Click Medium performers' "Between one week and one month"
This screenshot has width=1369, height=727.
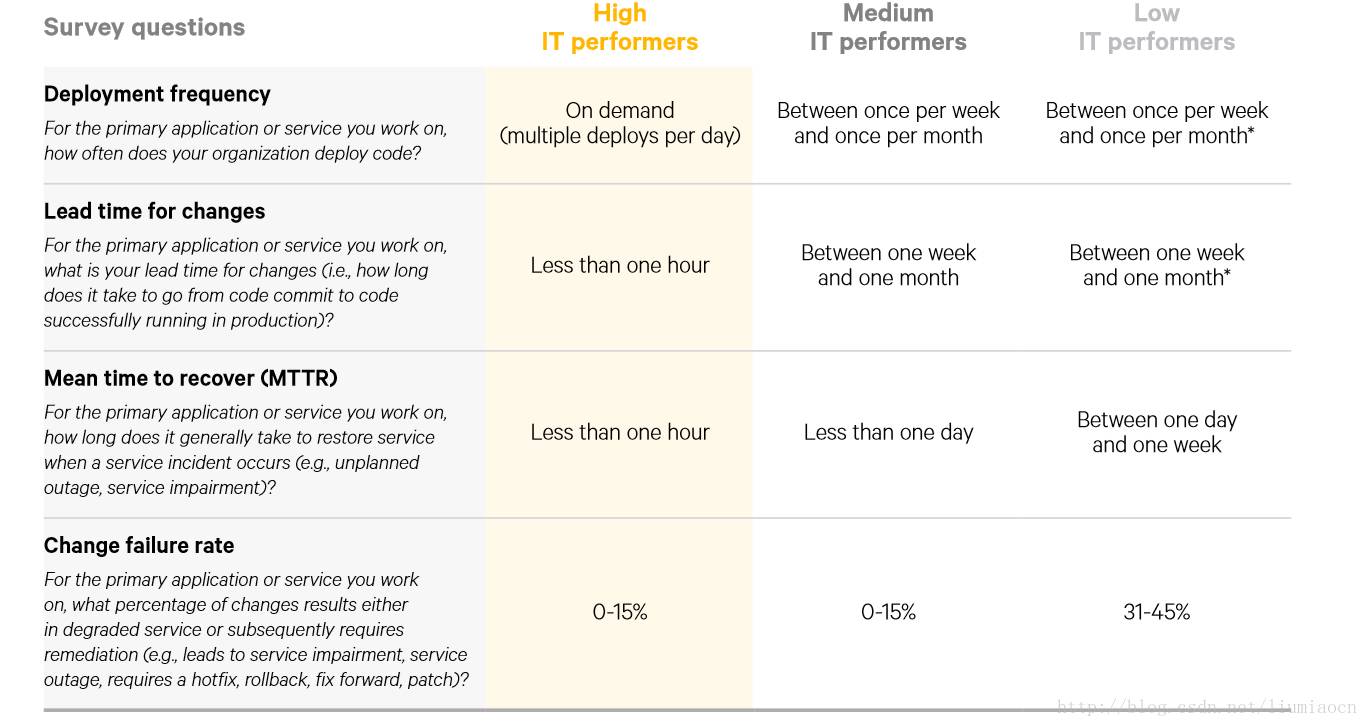coord(888,265)
